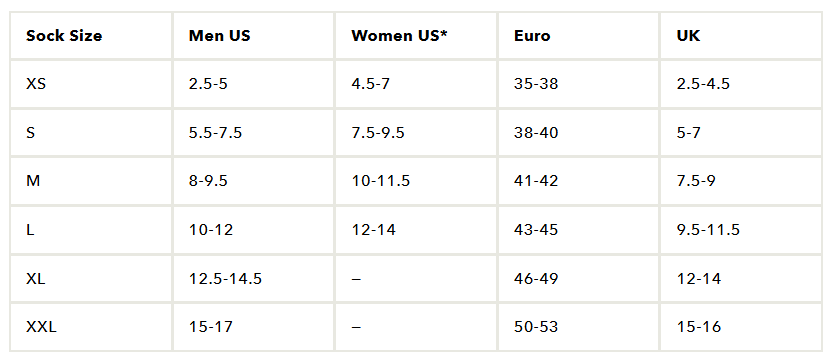Select the Euro column header

pos(578,36)
